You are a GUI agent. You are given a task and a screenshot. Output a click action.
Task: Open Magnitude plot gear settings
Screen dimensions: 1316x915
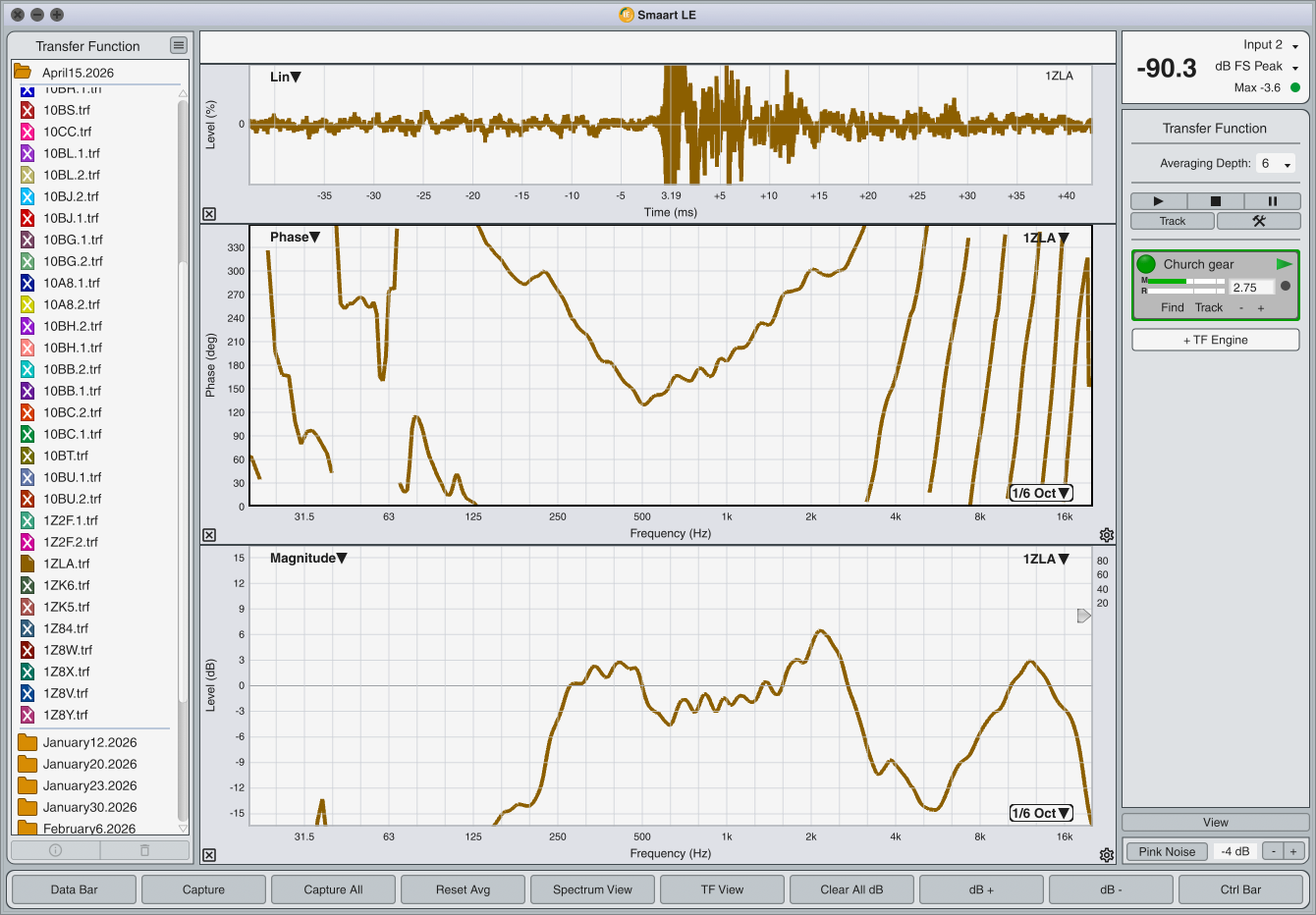[1107, 855]
